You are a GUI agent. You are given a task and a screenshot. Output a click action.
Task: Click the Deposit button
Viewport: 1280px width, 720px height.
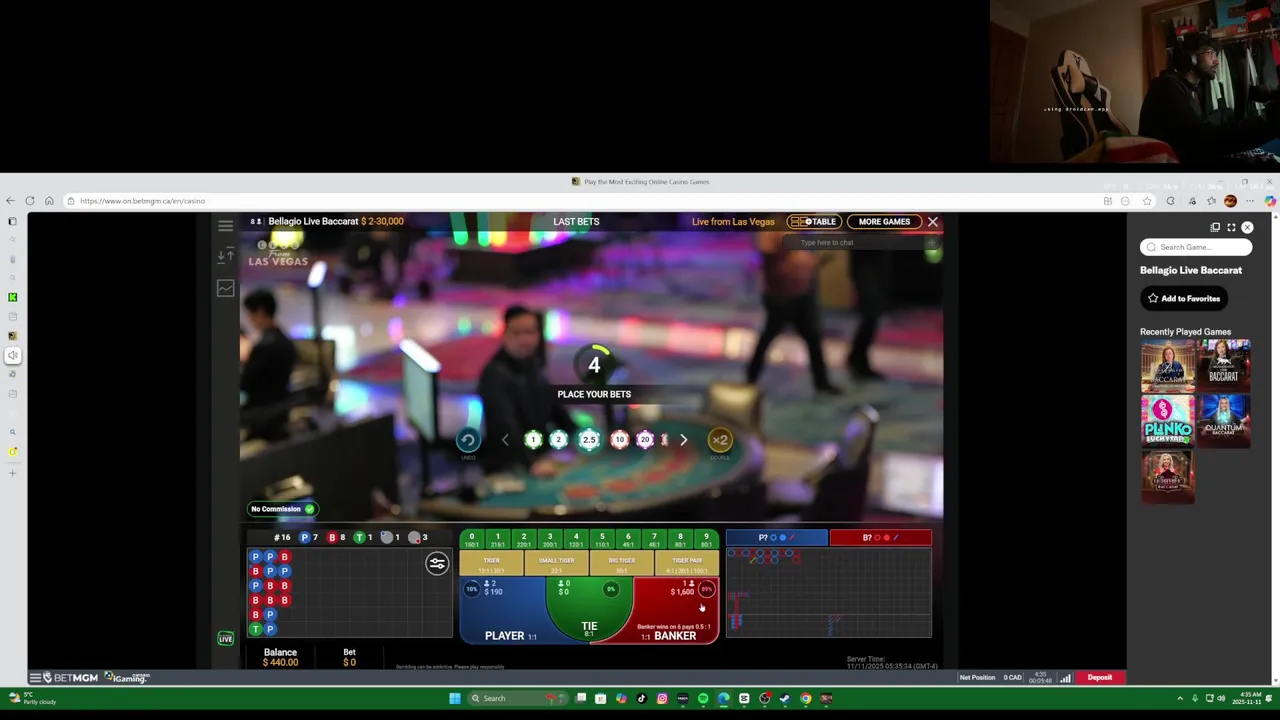click(1100, 678)
